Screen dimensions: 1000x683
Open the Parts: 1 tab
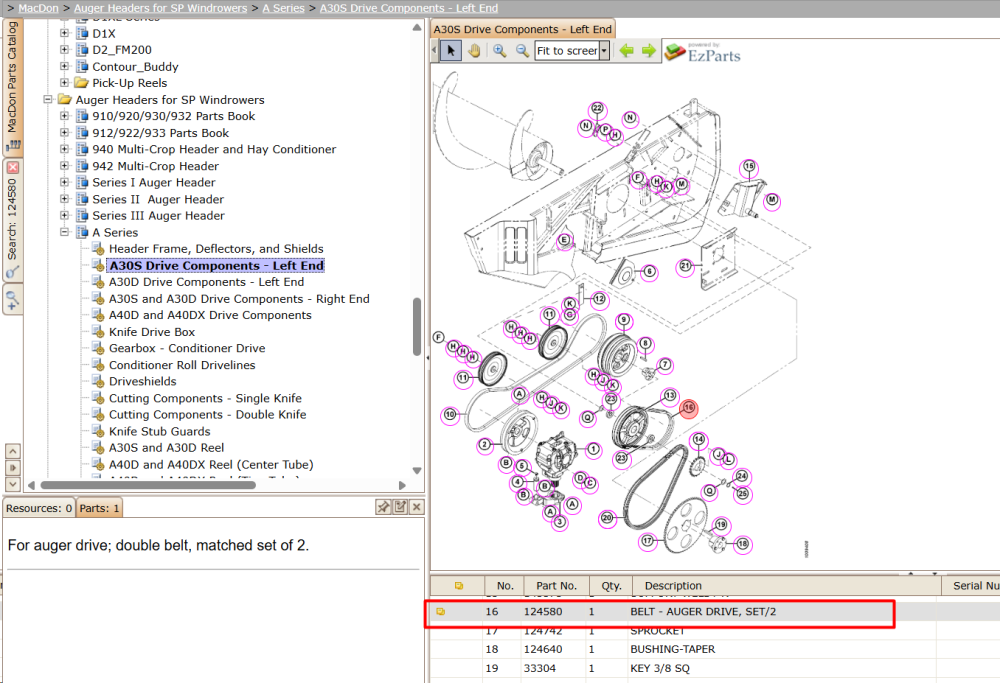click(x=99, y=508)
